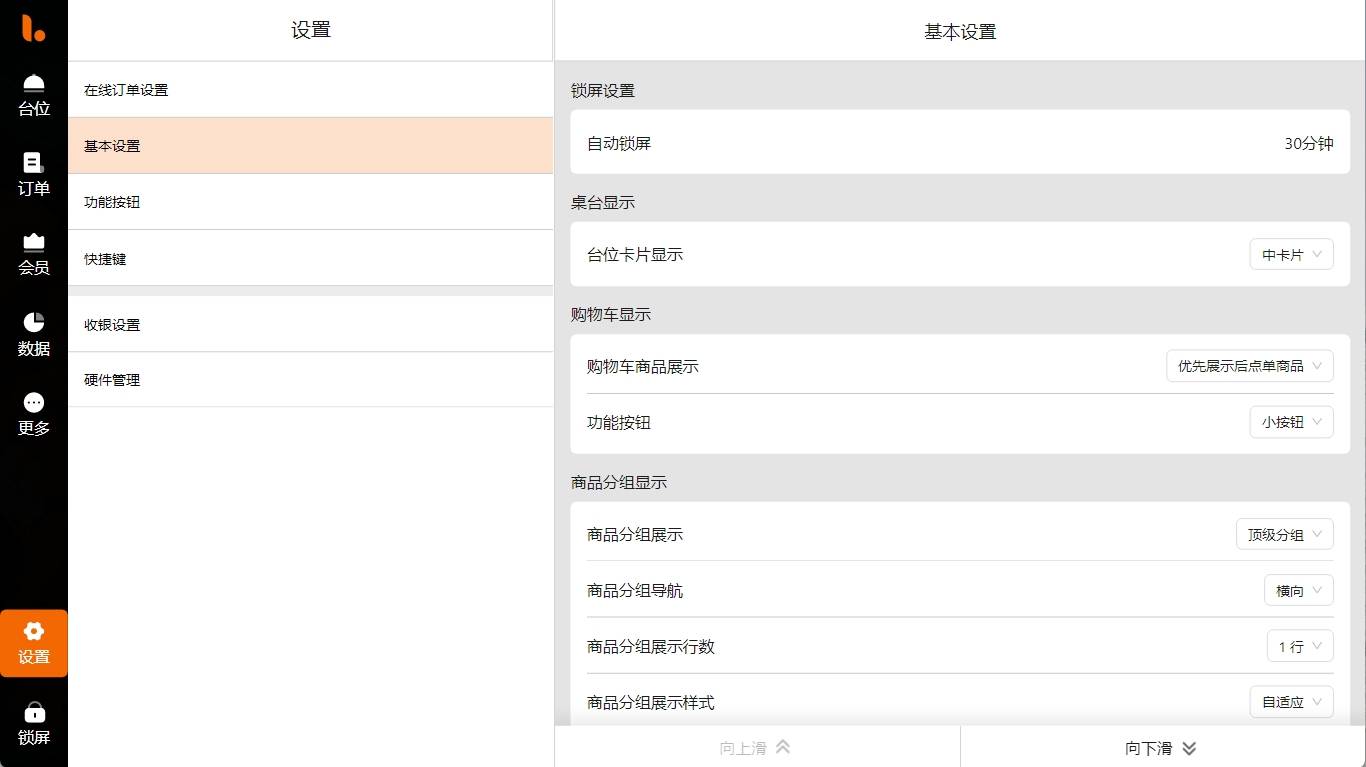Open the 商品分组导航 横向 dropdown
This screenshot has width=1366, height=767.
[x=1298, y=591]
